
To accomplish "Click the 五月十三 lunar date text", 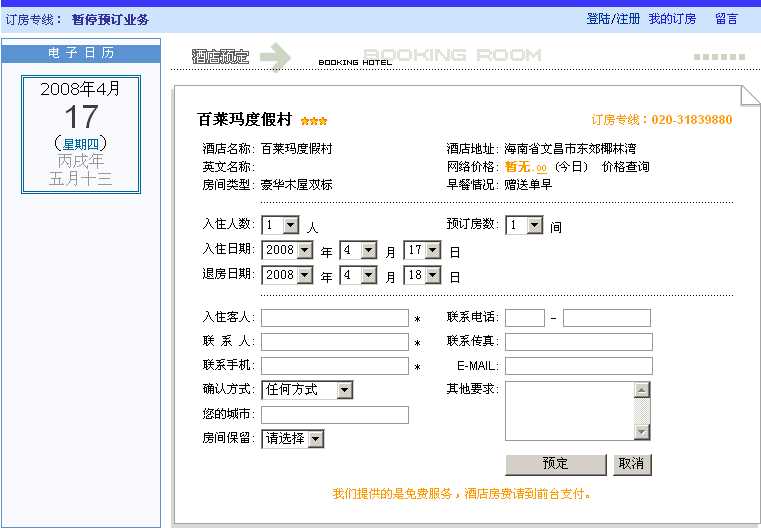I will (x=81, y=179).
